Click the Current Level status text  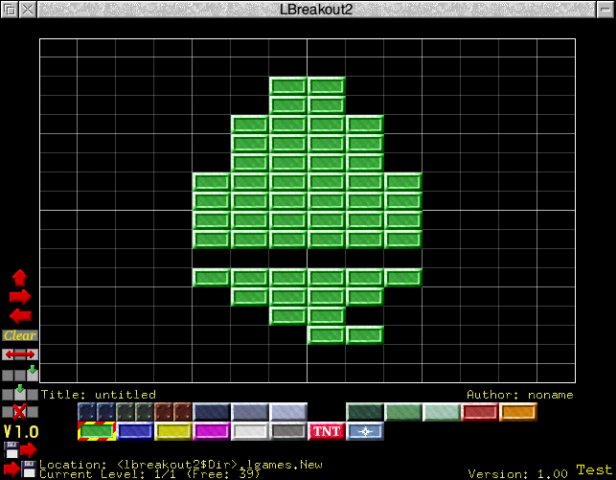(149, 474)
